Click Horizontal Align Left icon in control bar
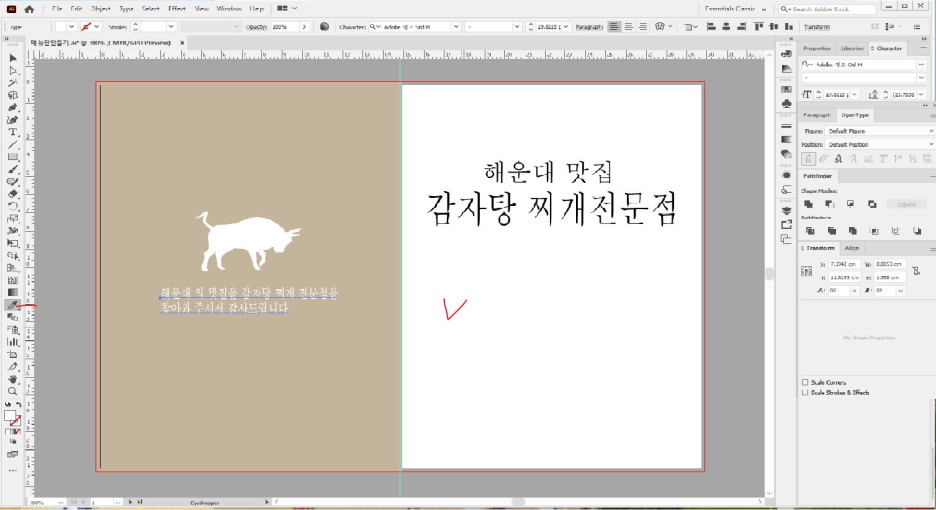936x510 pixels. tap(711, 27)
